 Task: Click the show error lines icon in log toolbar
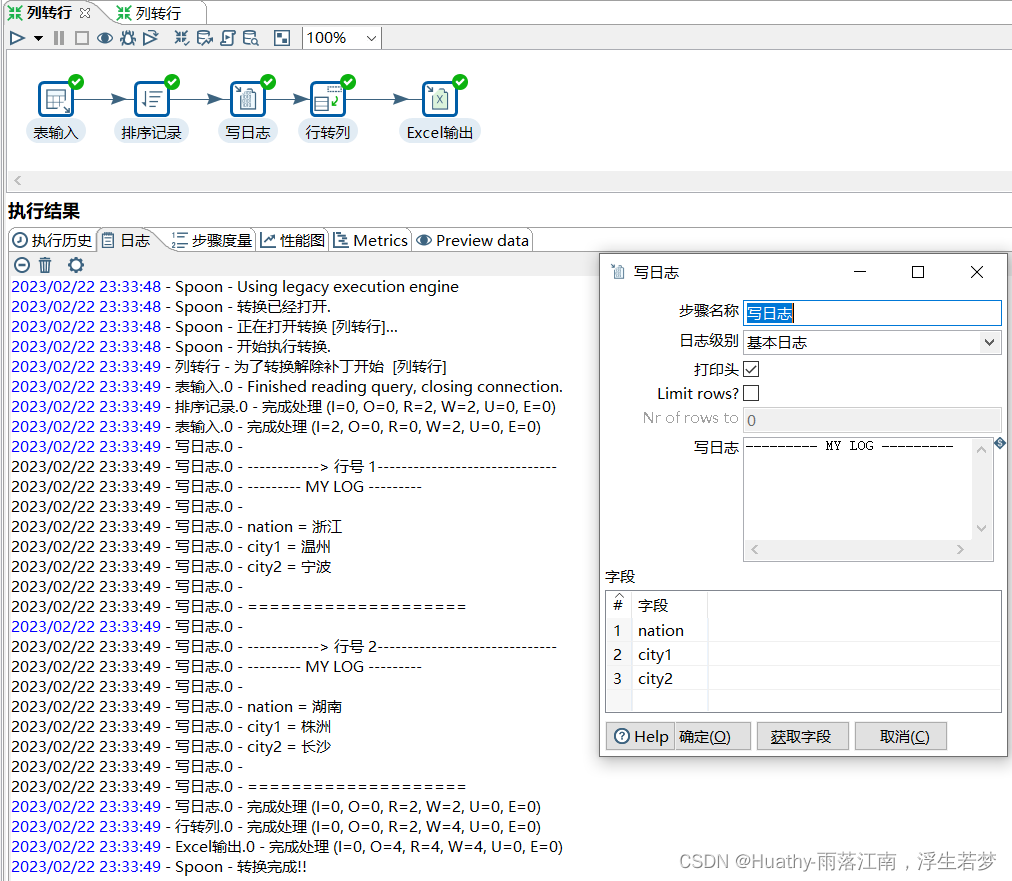click(22, 265)
